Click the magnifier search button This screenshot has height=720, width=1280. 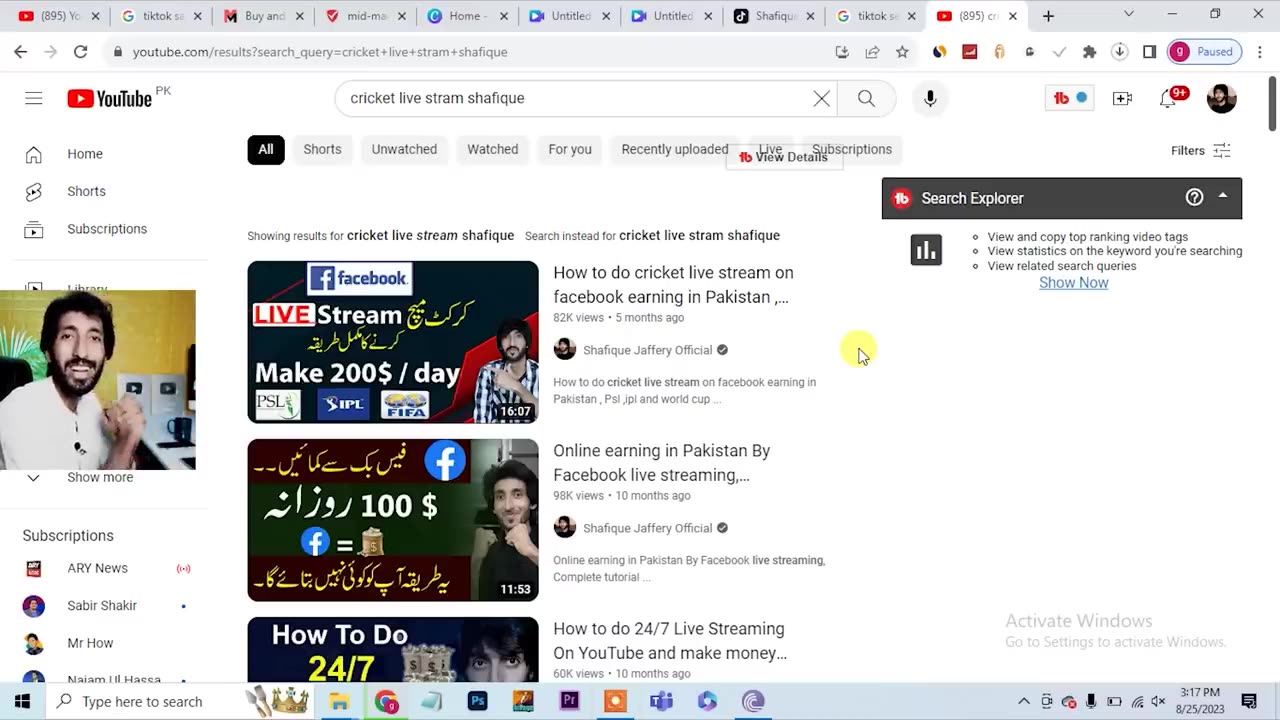(x=866, y=98)
